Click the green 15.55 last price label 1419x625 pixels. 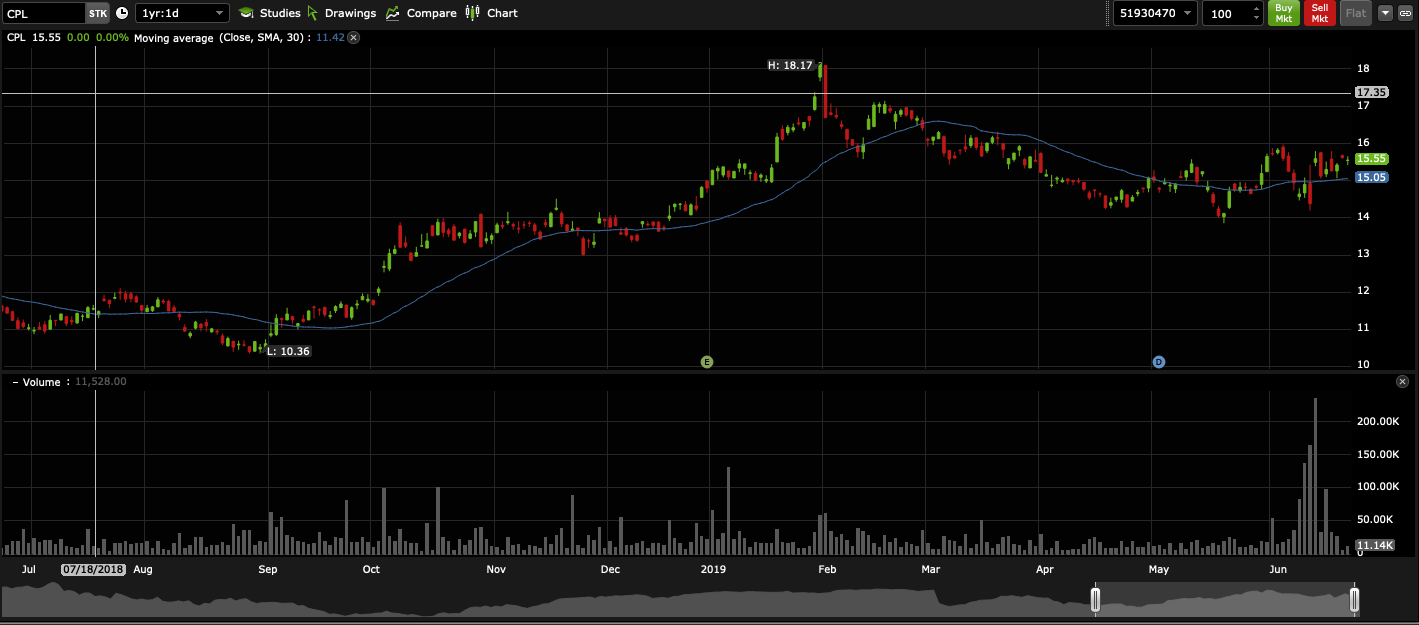point(1371,158)
